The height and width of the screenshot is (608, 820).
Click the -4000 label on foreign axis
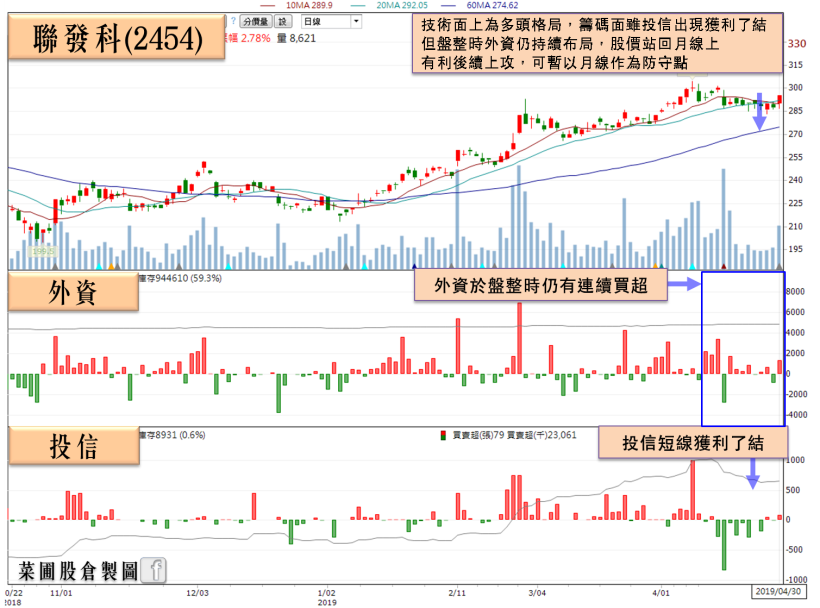796,415
